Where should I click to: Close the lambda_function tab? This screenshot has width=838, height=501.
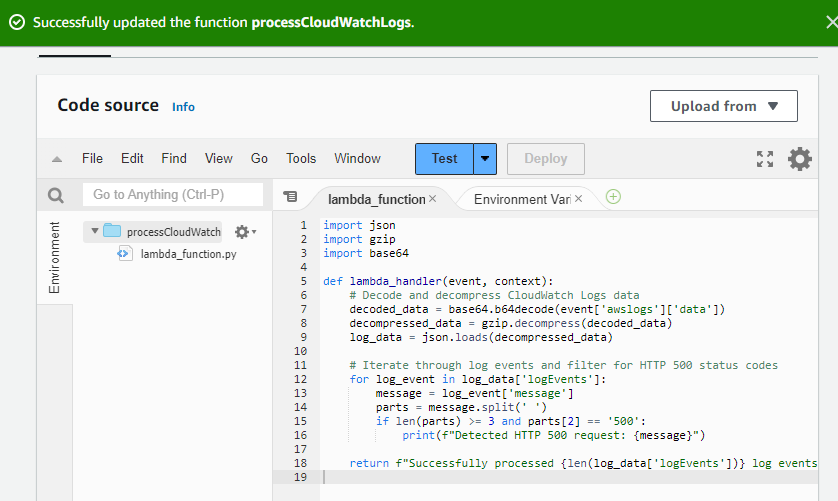click(x=432, y=199)
